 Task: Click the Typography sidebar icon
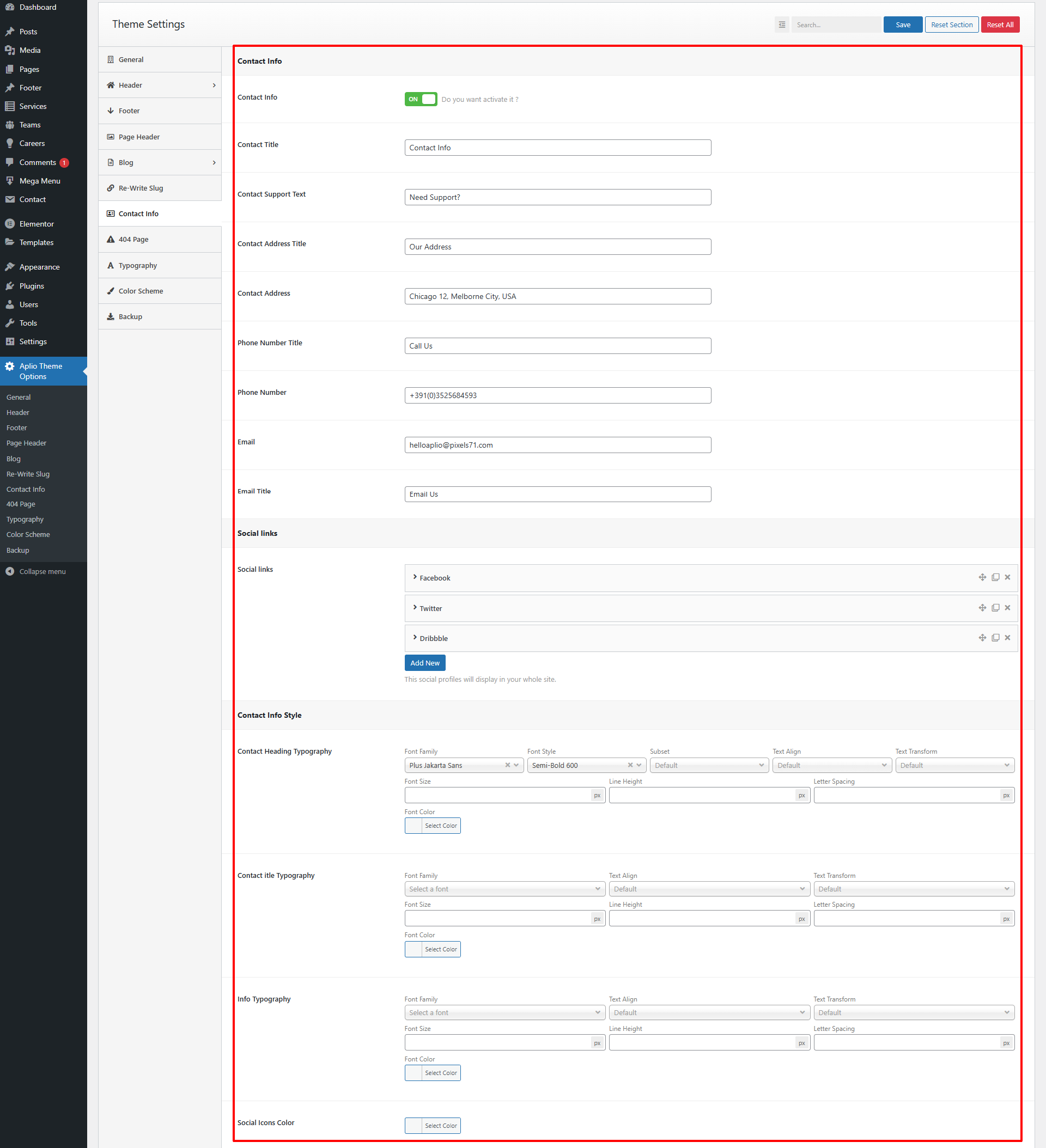click(110, 265)
